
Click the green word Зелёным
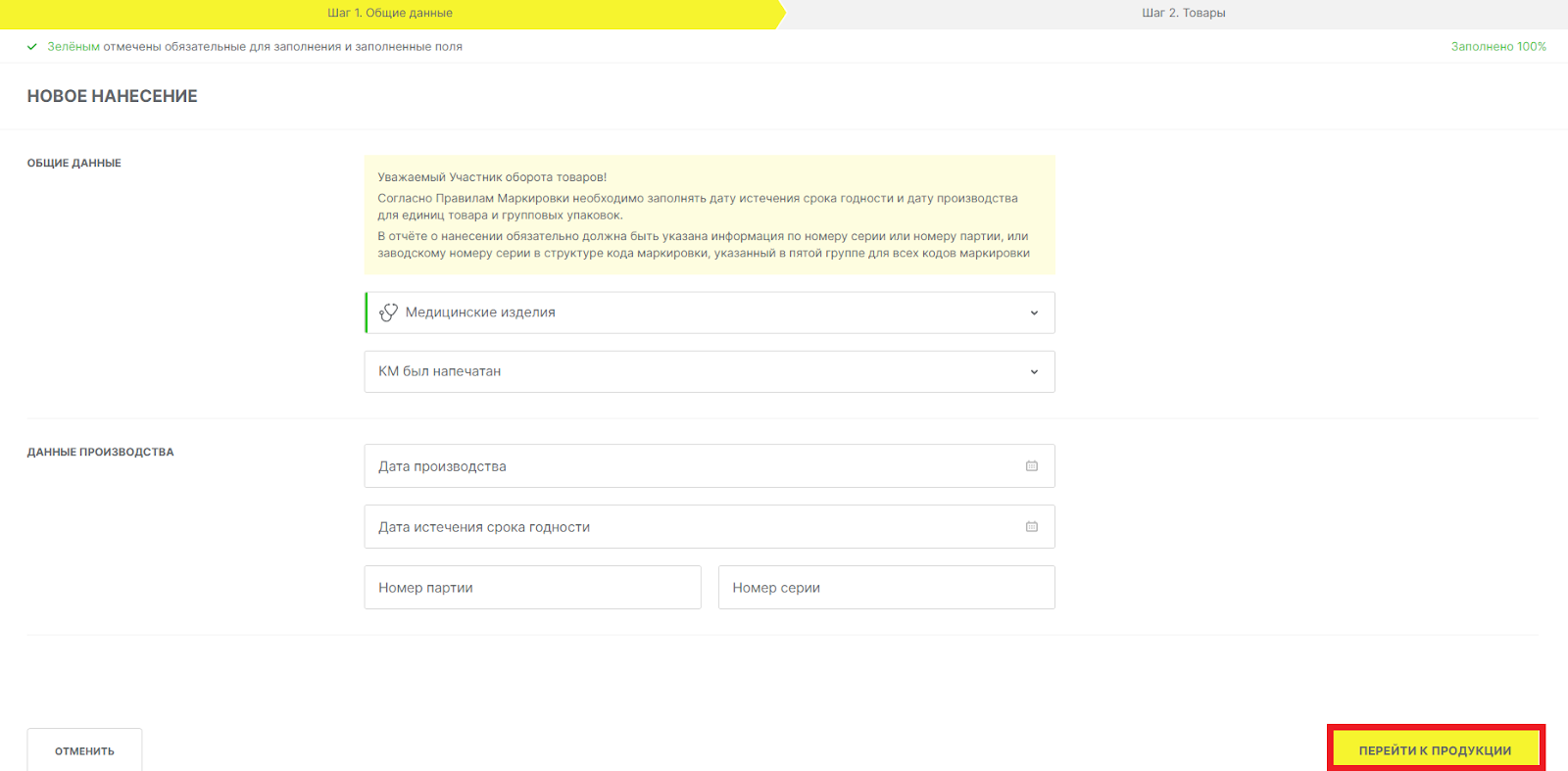point(73,46)
